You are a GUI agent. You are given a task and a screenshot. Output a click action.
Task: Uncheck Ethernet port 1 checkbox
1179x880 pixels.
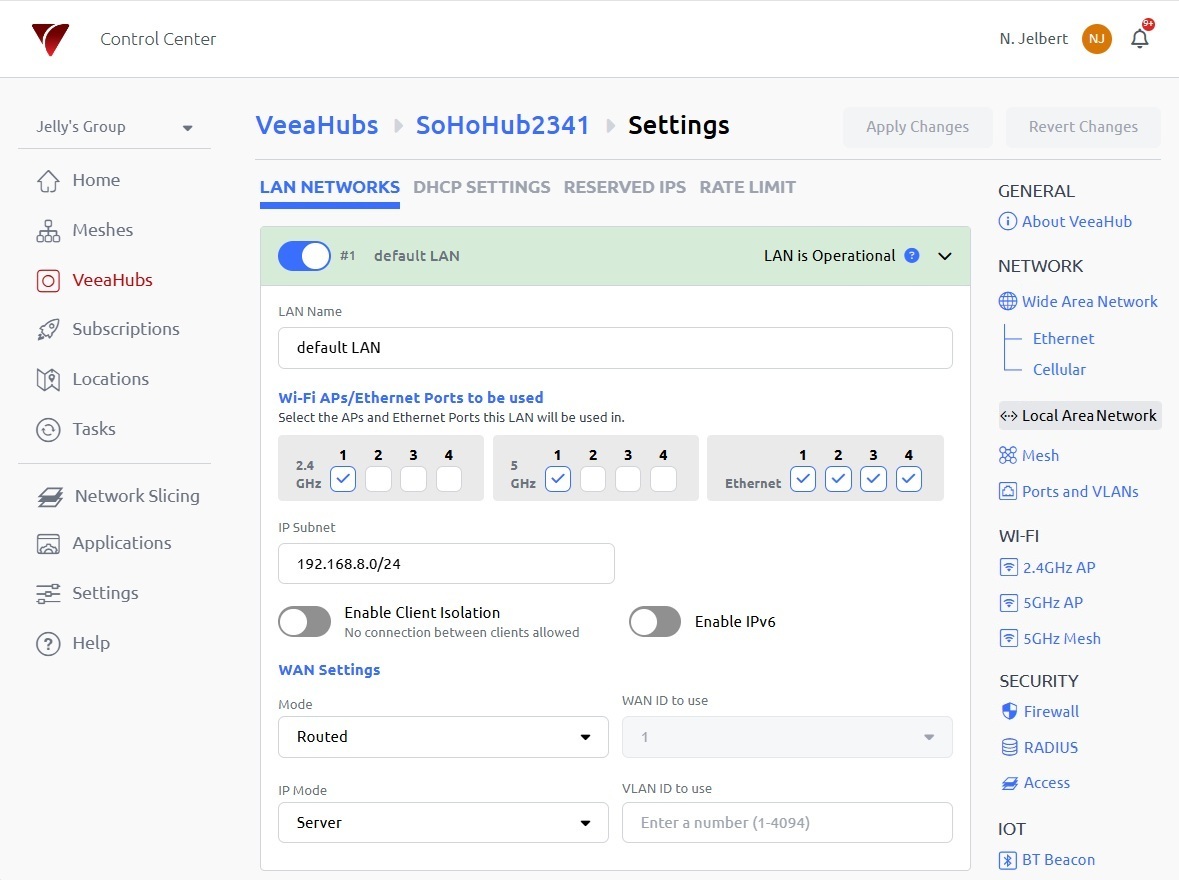pos(802,479)
